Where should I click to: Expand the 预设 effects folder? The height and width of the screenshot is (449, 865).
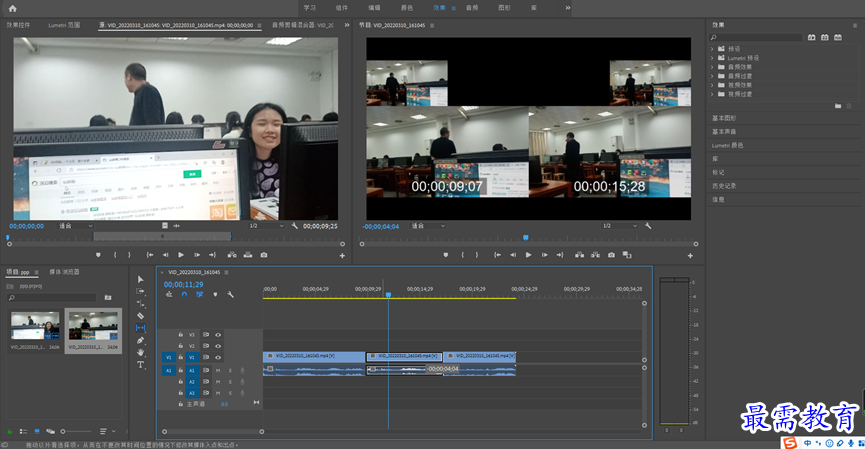point(712,49)
